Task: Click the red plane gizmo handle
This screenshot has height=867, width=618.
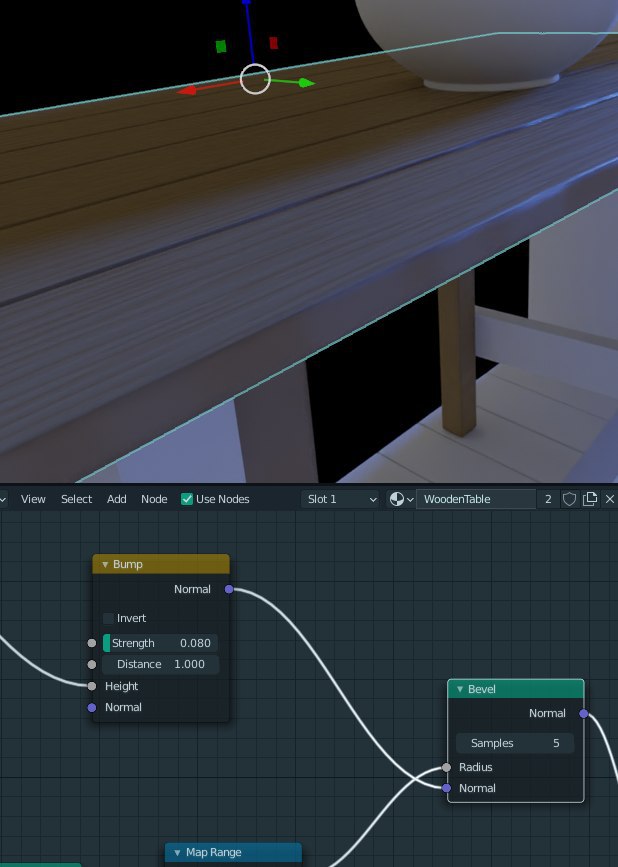Action: pyautogui.click(x=274, y=43)
